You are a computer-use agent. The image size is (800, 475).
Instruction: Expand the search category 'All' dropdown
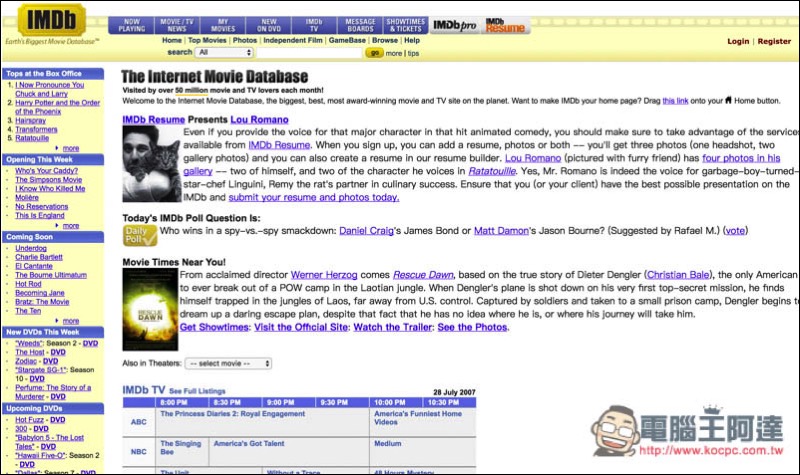224,52
